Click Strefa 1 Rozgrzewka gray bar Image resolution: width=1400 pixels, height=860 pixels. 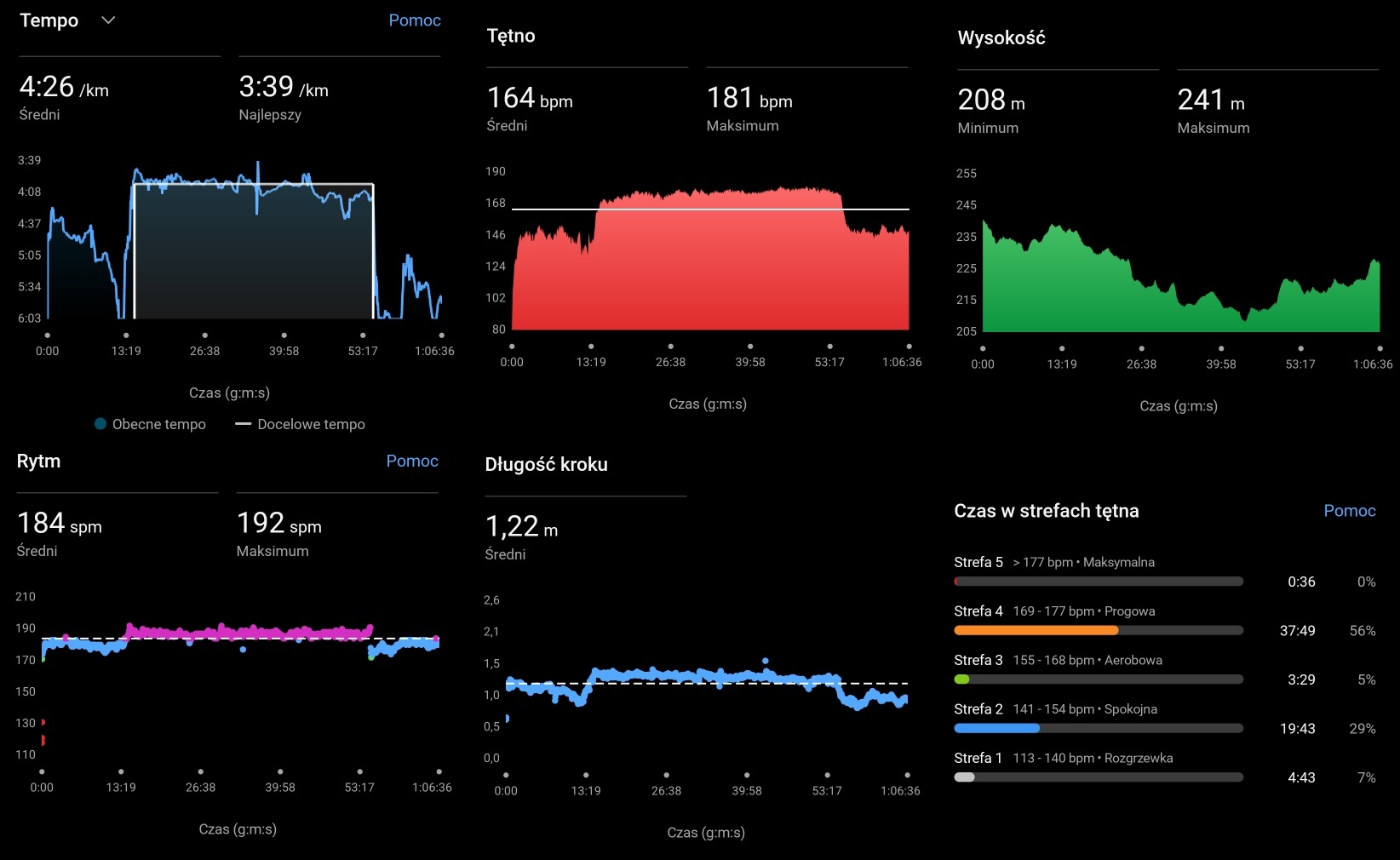tap(964, 777)
